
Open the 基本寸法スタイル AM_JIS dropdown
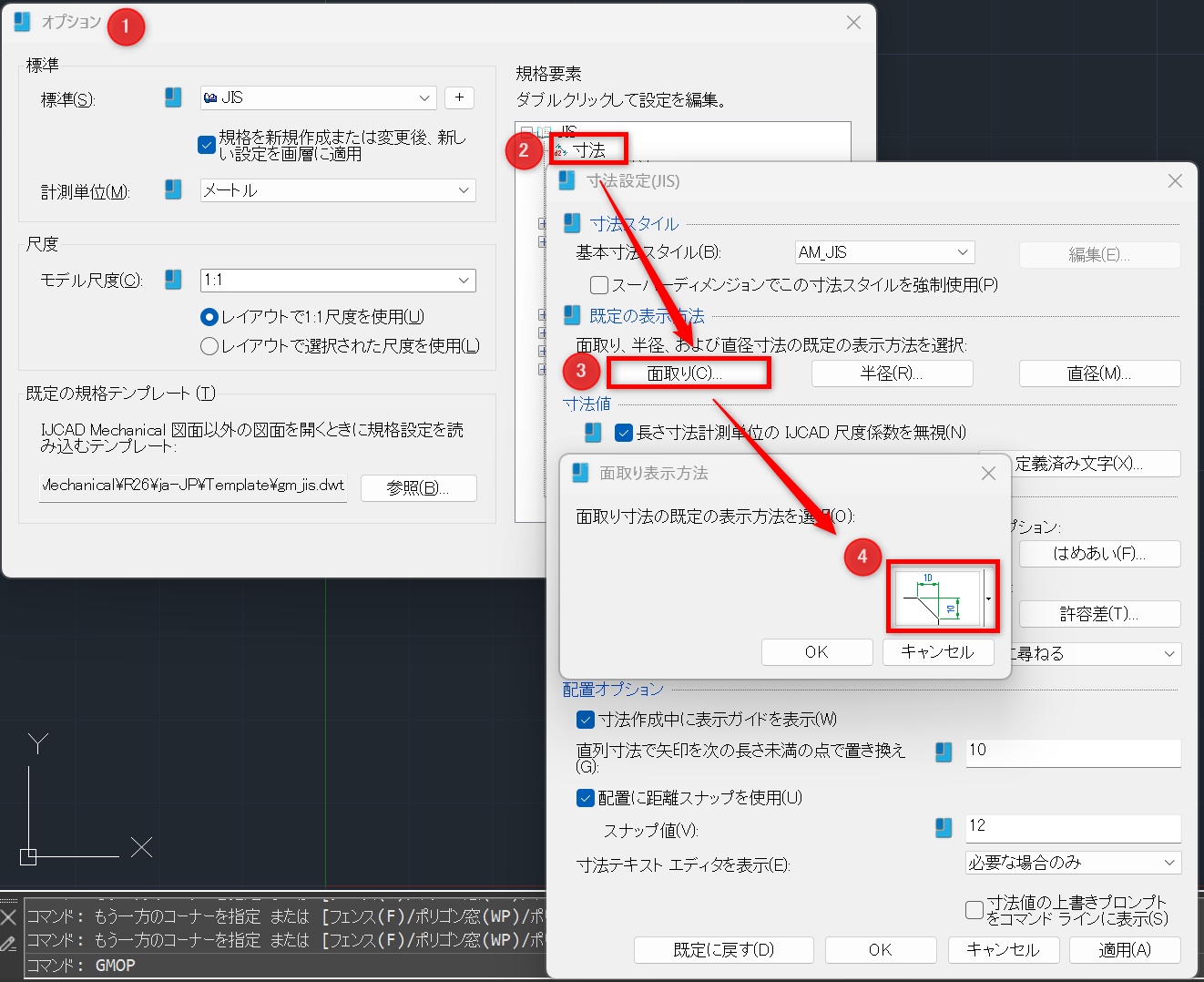click(x=884, y=252)
